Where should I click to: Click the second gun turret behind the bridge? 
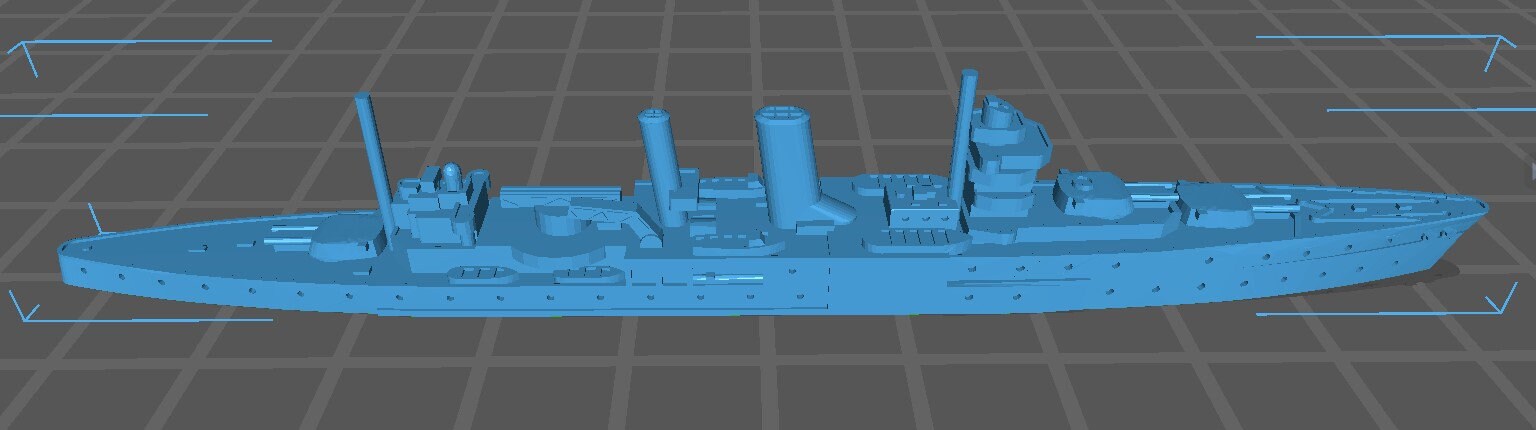click(x=1090, y=193)
